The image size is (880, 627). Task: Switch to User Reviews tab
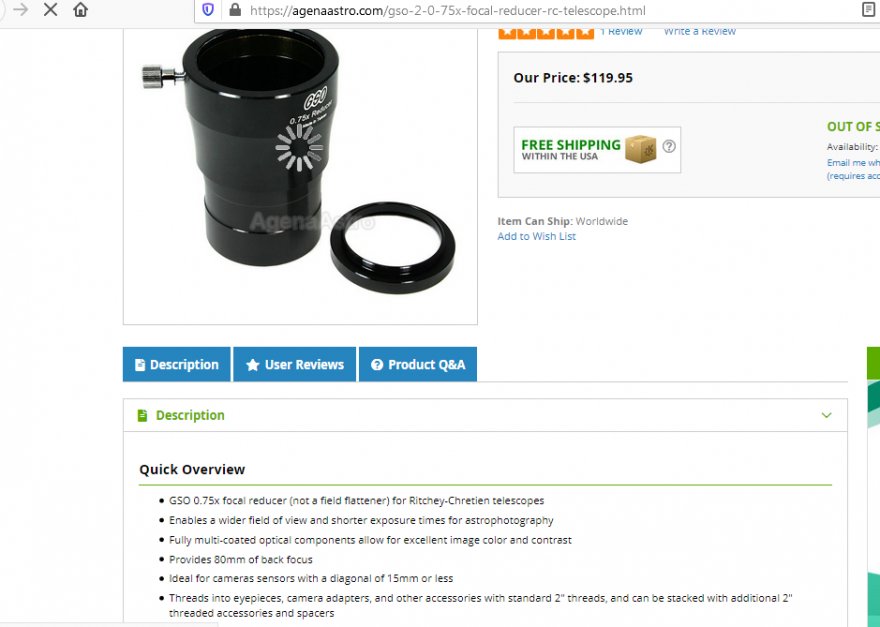295,364
